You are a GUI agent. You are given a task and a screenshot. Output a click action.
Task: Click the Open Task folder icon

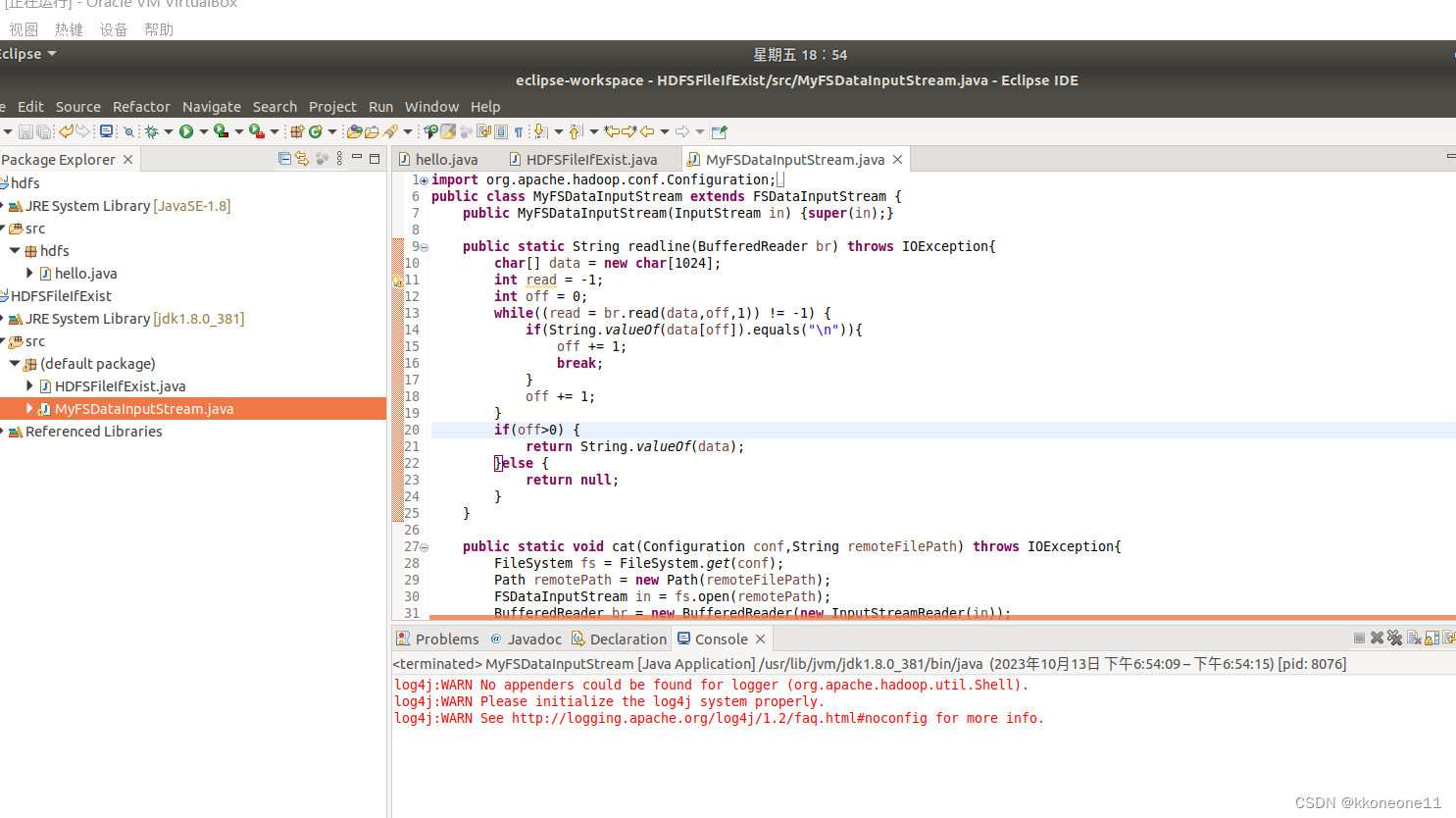pyautogui.click(x=372, y=131)
